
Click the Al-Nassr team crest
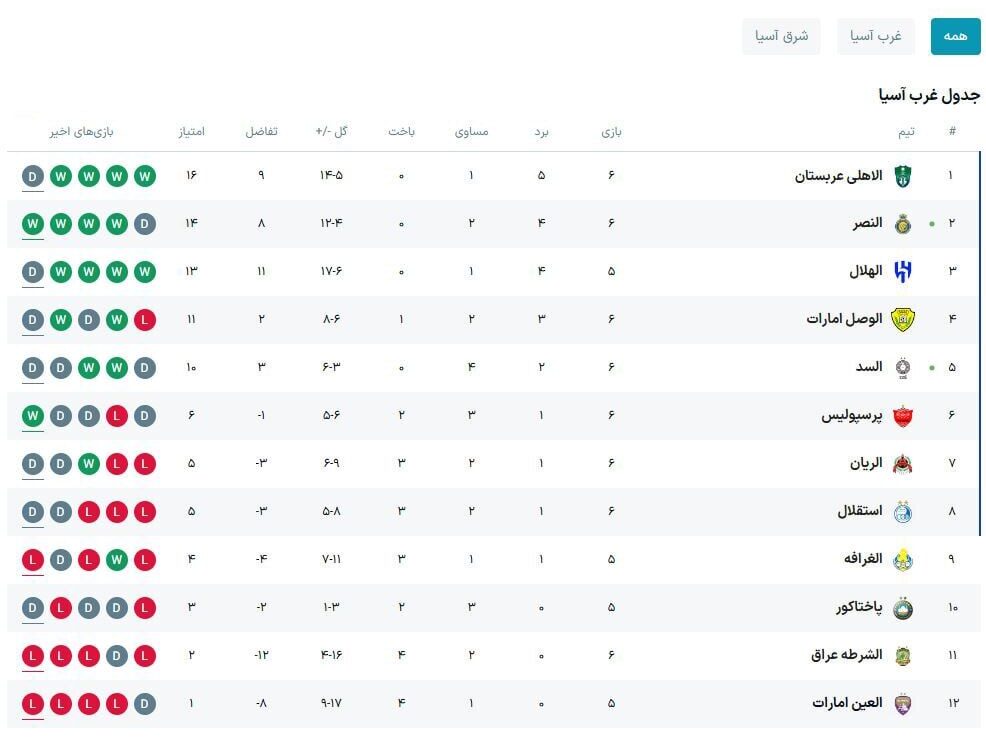[x=903, y=224]
